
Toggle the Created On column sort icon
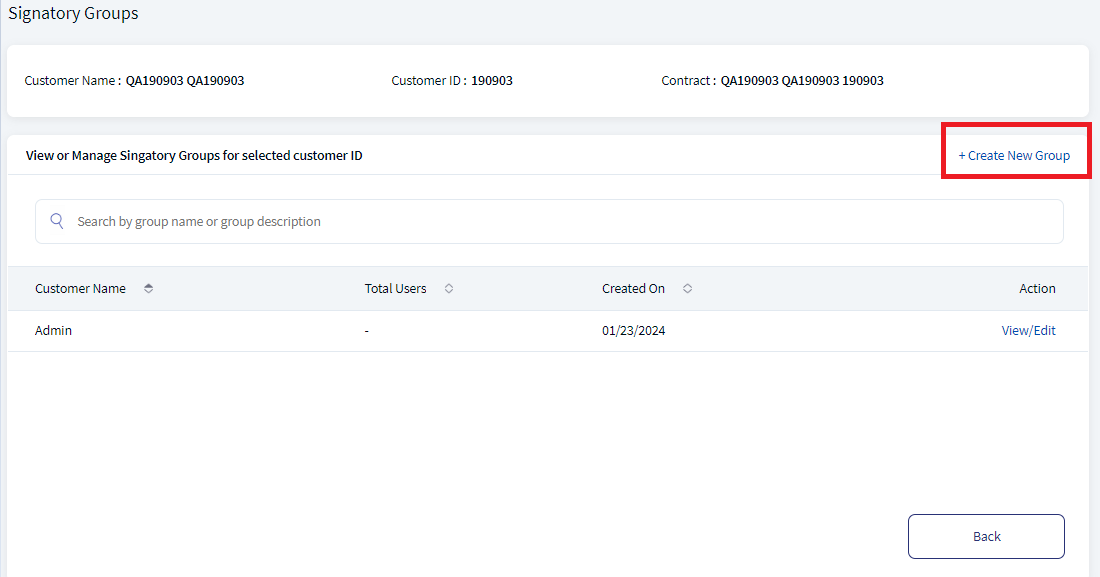(x=688, y=288)
